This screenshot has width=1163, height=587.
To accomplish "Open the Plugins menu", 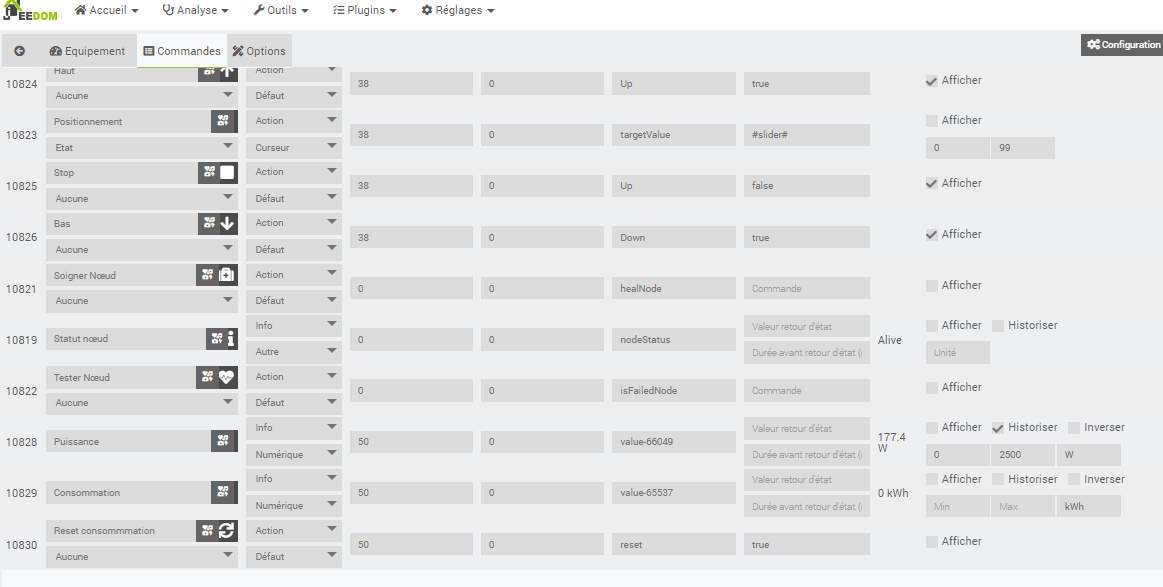I will (x=364, y=10).
